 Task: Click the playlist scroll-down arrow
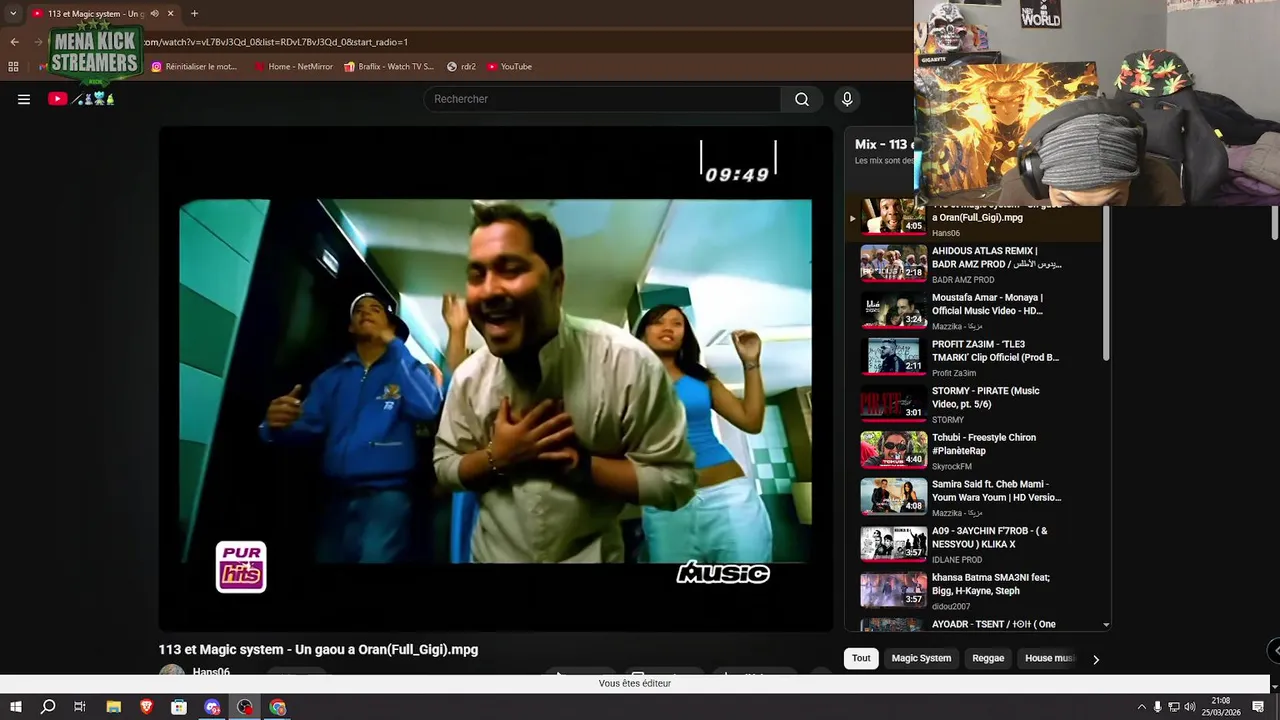point(1106,625)
